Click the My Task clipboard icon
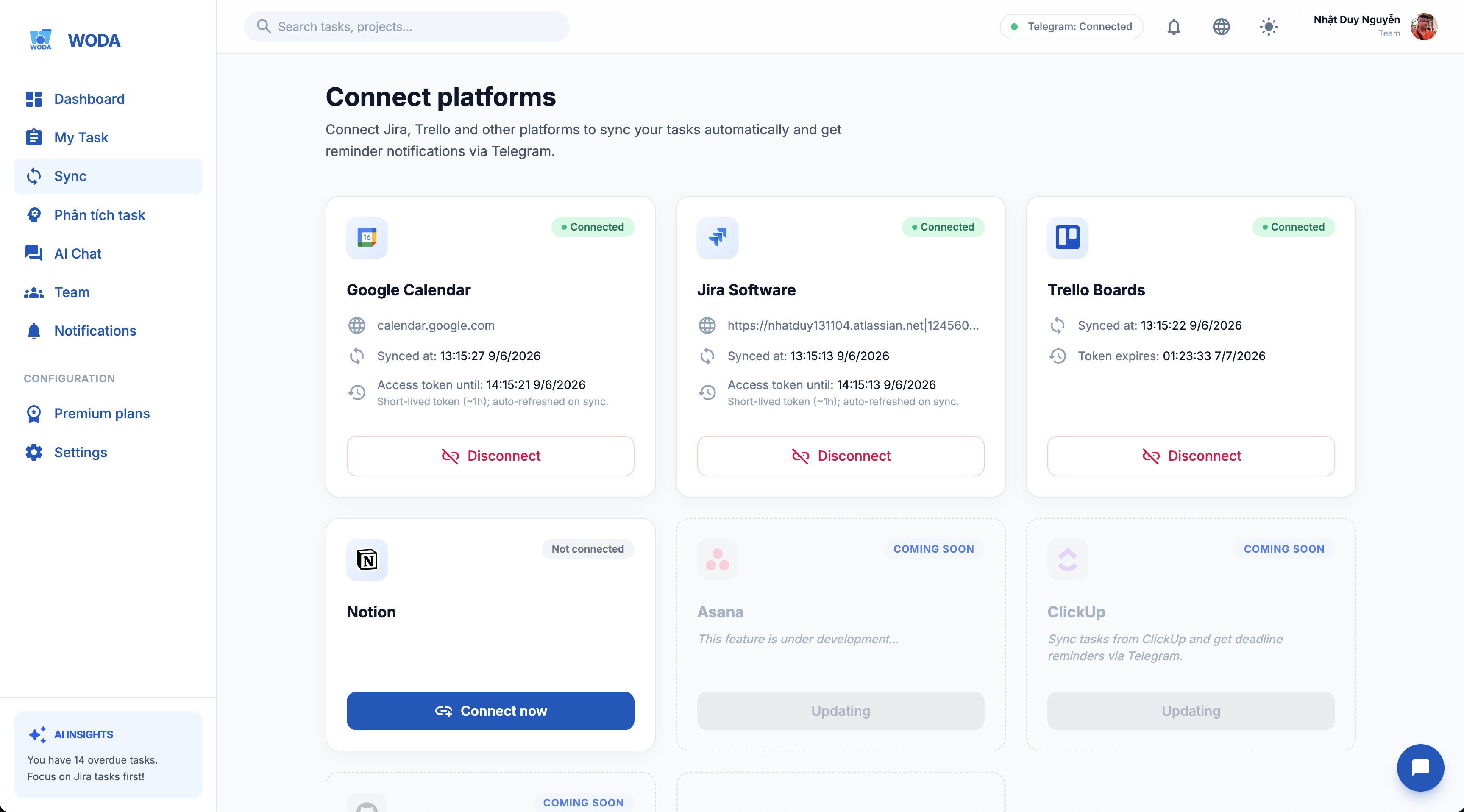 point(33,137)
